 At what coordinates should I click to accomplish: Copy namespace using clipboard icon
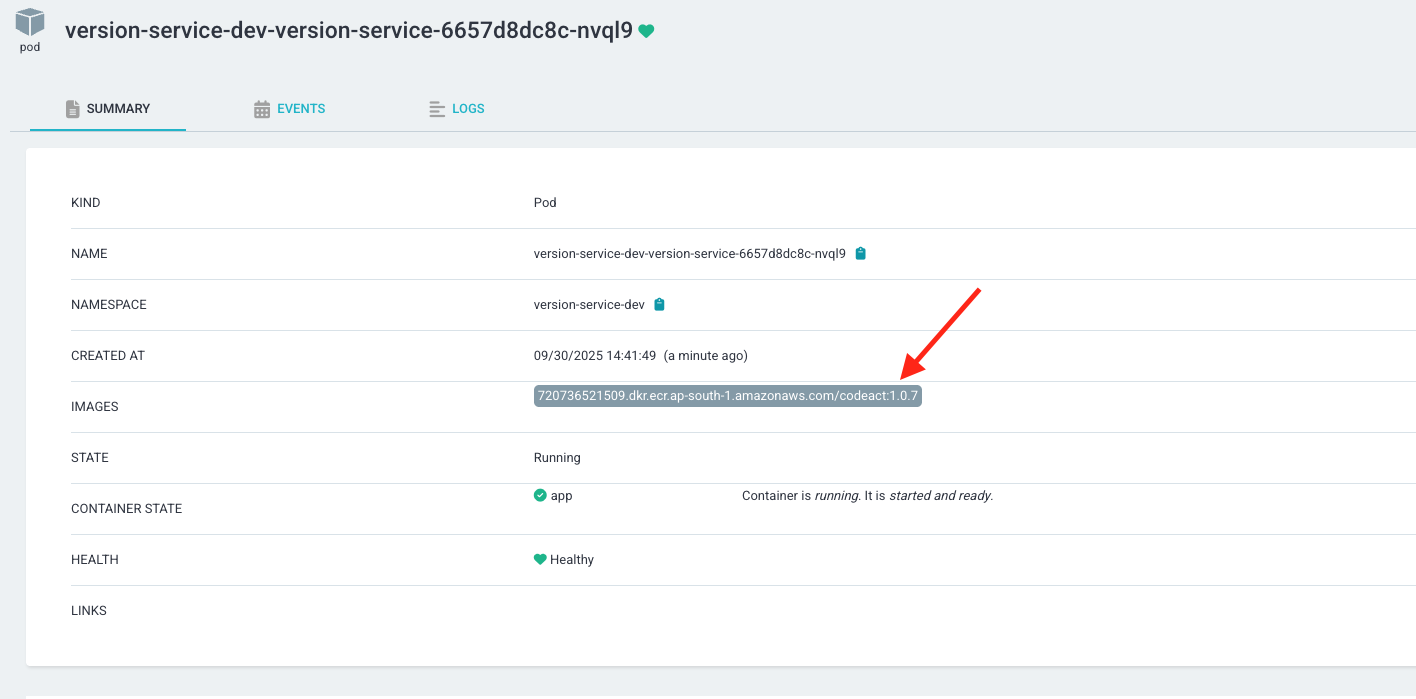coord(659,305)
